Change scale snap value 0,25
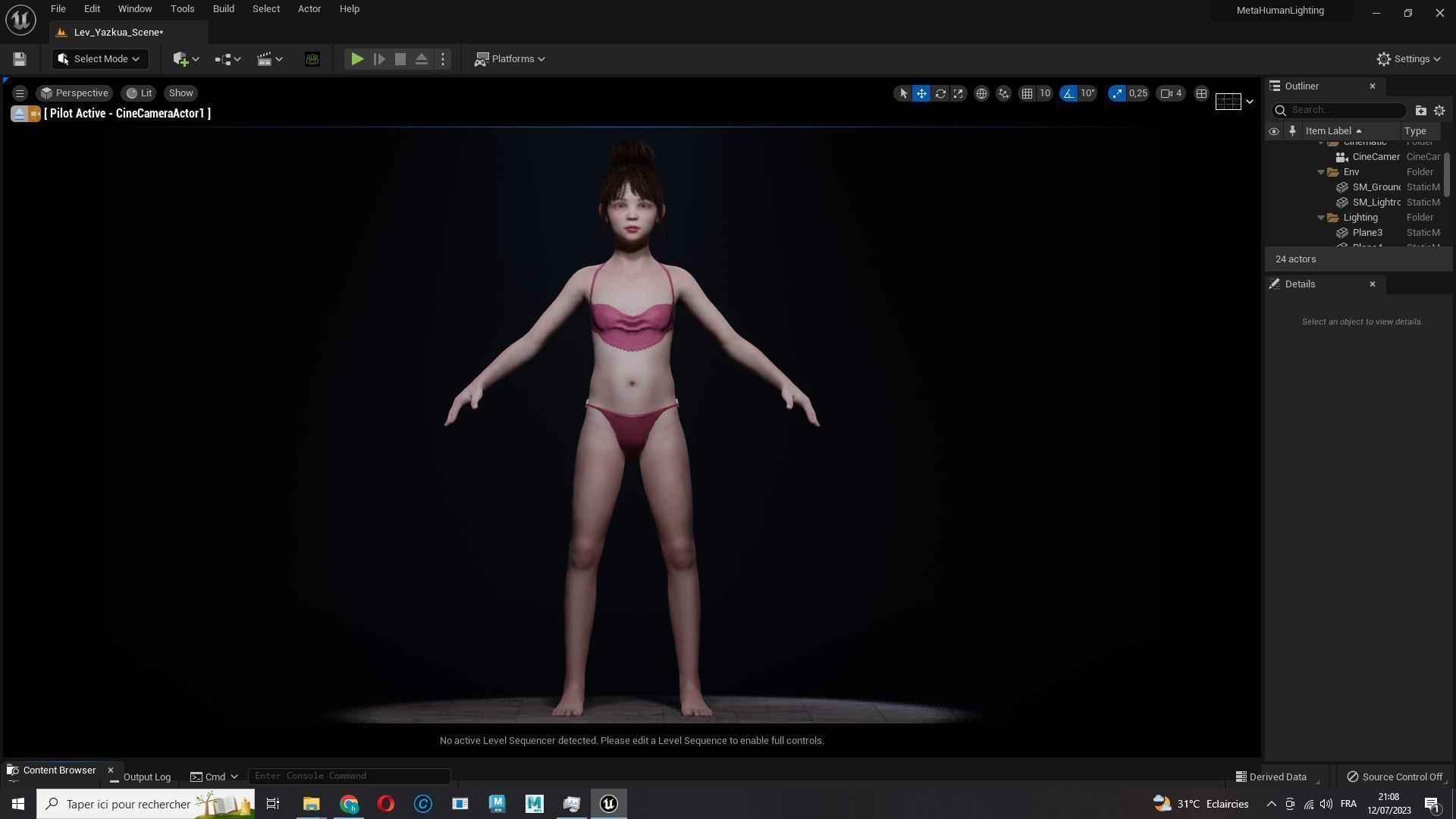The width and height of the screenshot is (1456, 819). click(x=1138, y=93)
